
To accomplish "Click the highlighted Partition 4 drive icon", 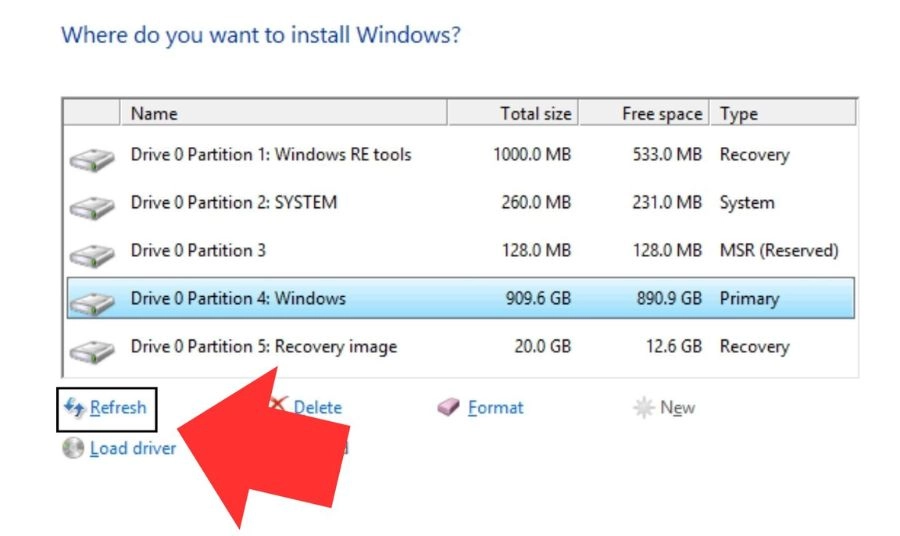I will pyautogui.click(x=89, y=304).
